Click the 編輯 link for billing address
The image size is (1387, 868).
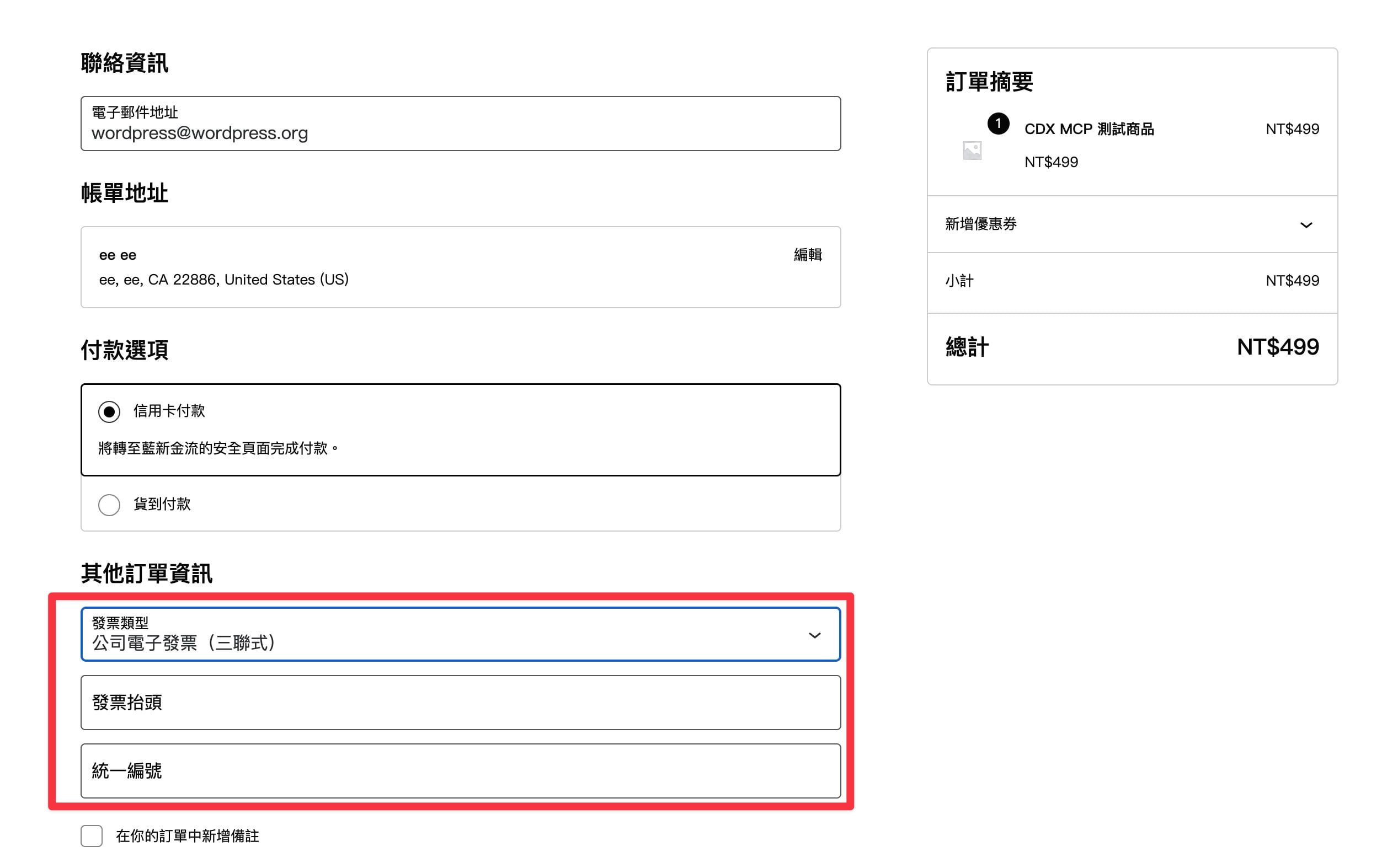pyautogui.click(x=808, y=254)
